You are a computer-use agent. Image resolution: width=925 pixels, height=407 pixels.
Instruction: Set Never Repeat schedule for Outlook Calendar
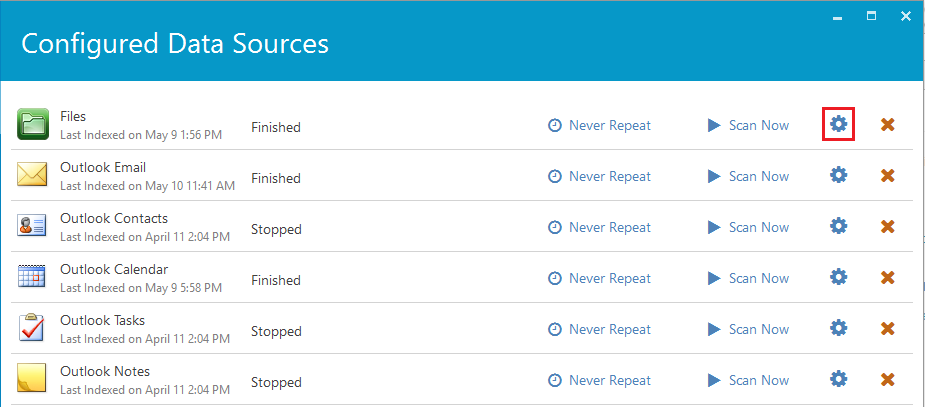tap(599, 278)
